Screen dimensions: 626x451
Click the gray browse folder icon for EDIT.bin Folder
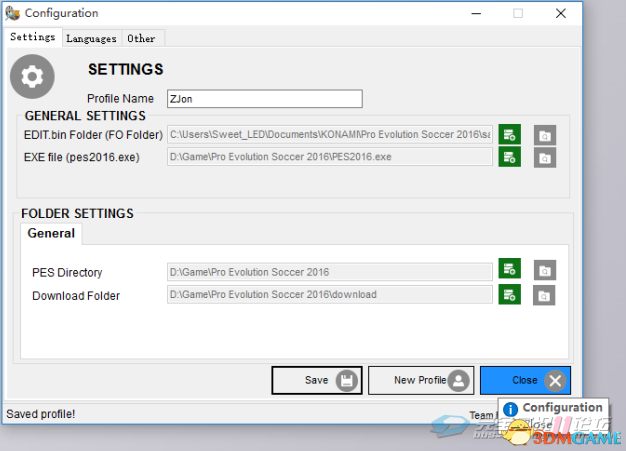click(x=545, y=135)
